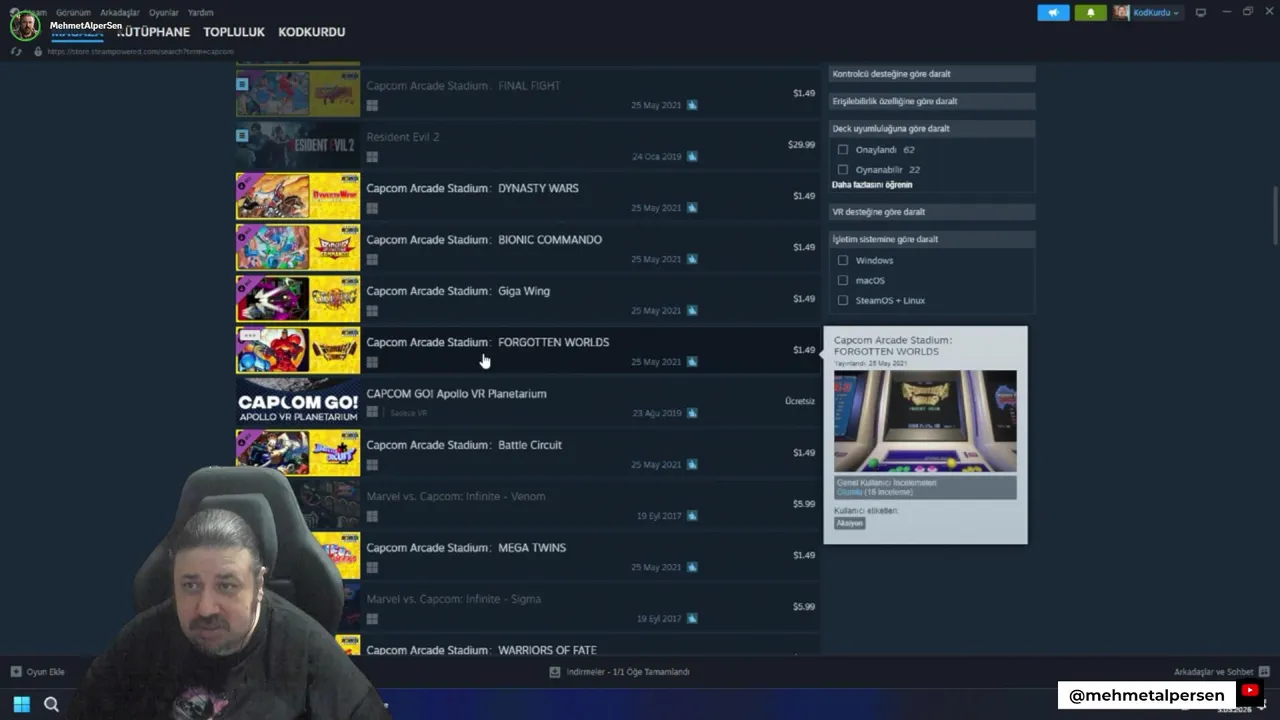Click the Windows platform icon under Resident Evil 2
The image size is (1280, 720).
372,157
